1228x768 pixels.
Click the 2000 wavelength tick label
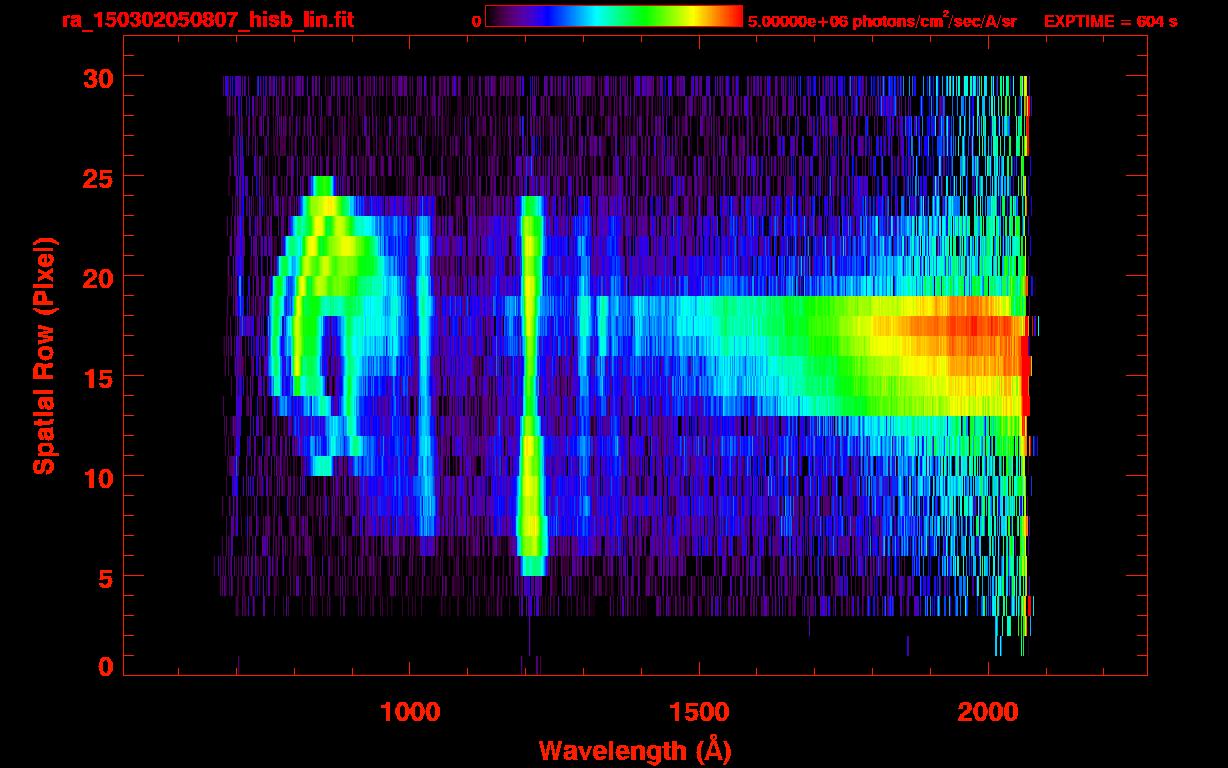[988, 713]
